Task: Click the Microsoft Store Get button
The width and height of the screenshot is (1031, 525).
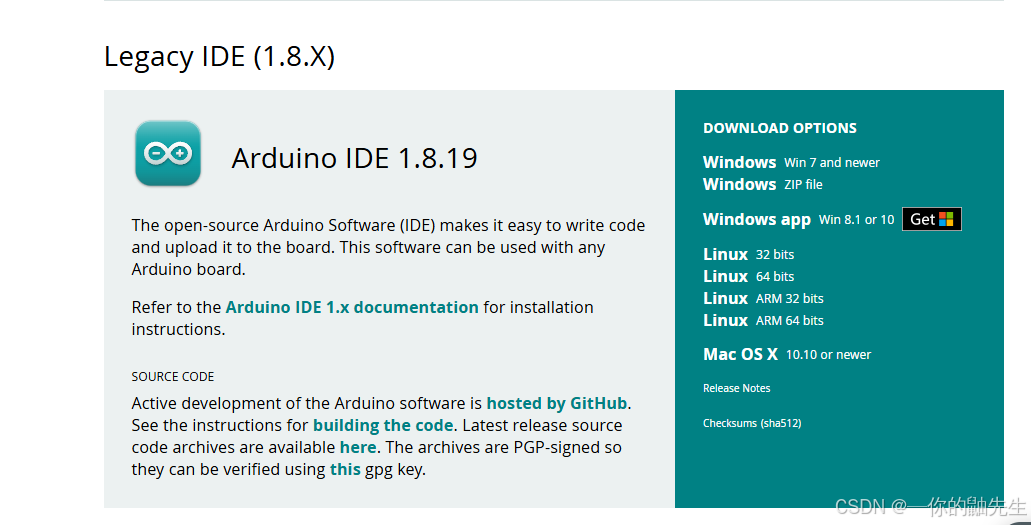Action: [x=932, y=219]
